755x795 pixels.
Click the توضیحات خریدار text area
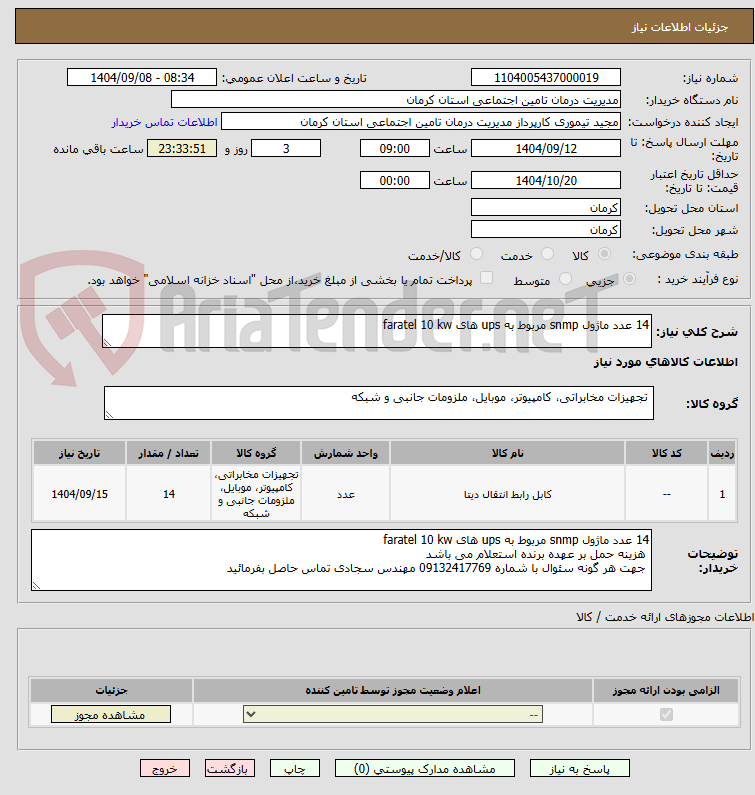pyautogui.click(x=341, y=560)
